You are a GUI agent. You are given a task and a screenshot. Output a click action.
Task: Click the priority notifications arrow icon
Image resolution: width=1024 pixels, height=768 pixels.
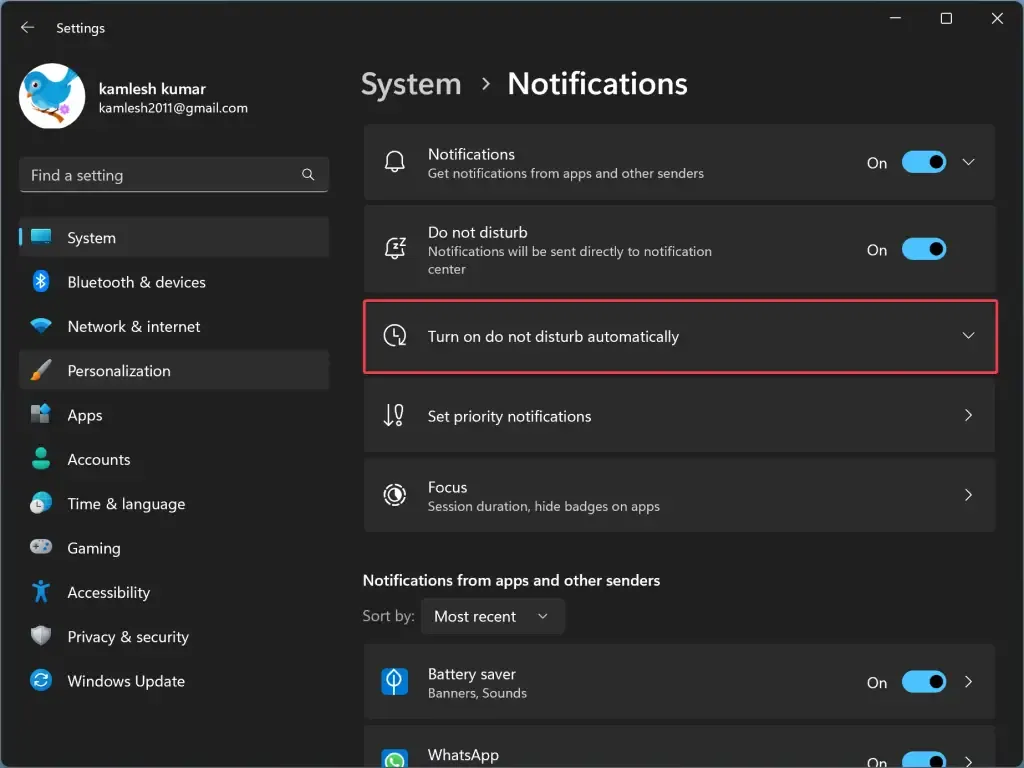tap(394, 415)
